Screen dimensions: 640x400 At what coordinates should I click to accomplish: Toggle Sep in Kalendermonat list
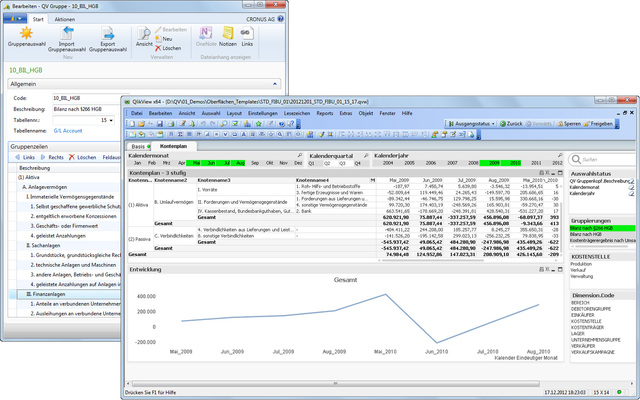click(255, 163)
